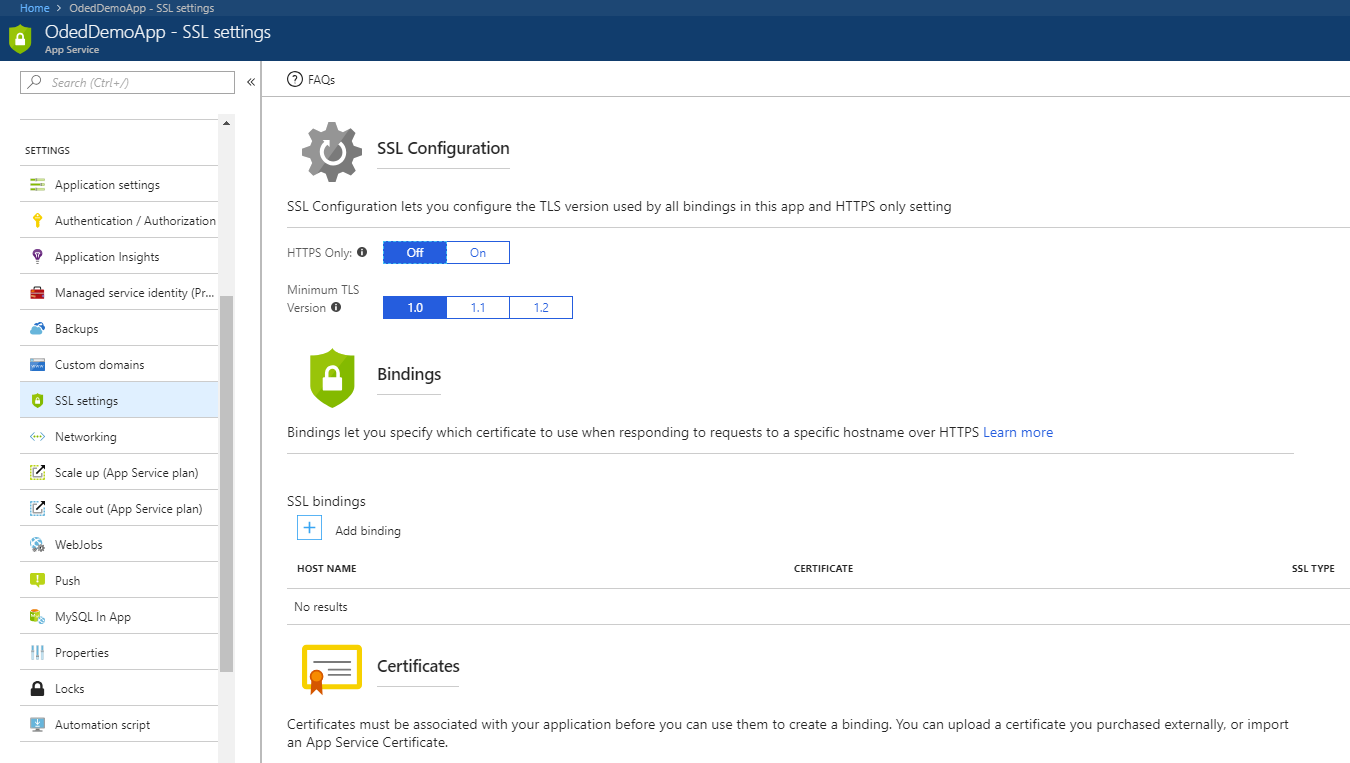
Task: Click the WebJobs gear icon
Action: tap(37, 545)
